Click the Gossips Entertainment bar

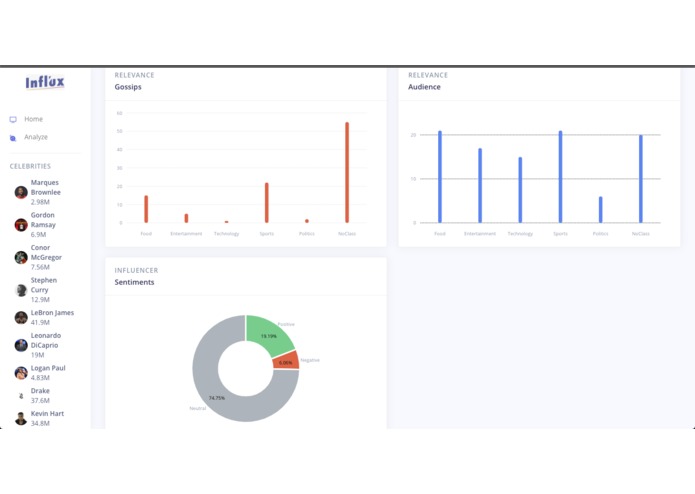point(186,218)
